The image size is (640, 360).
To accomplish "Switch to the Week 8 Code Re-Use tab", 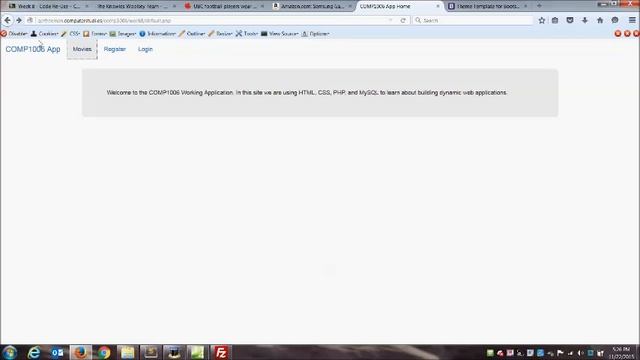I will 48,6.
